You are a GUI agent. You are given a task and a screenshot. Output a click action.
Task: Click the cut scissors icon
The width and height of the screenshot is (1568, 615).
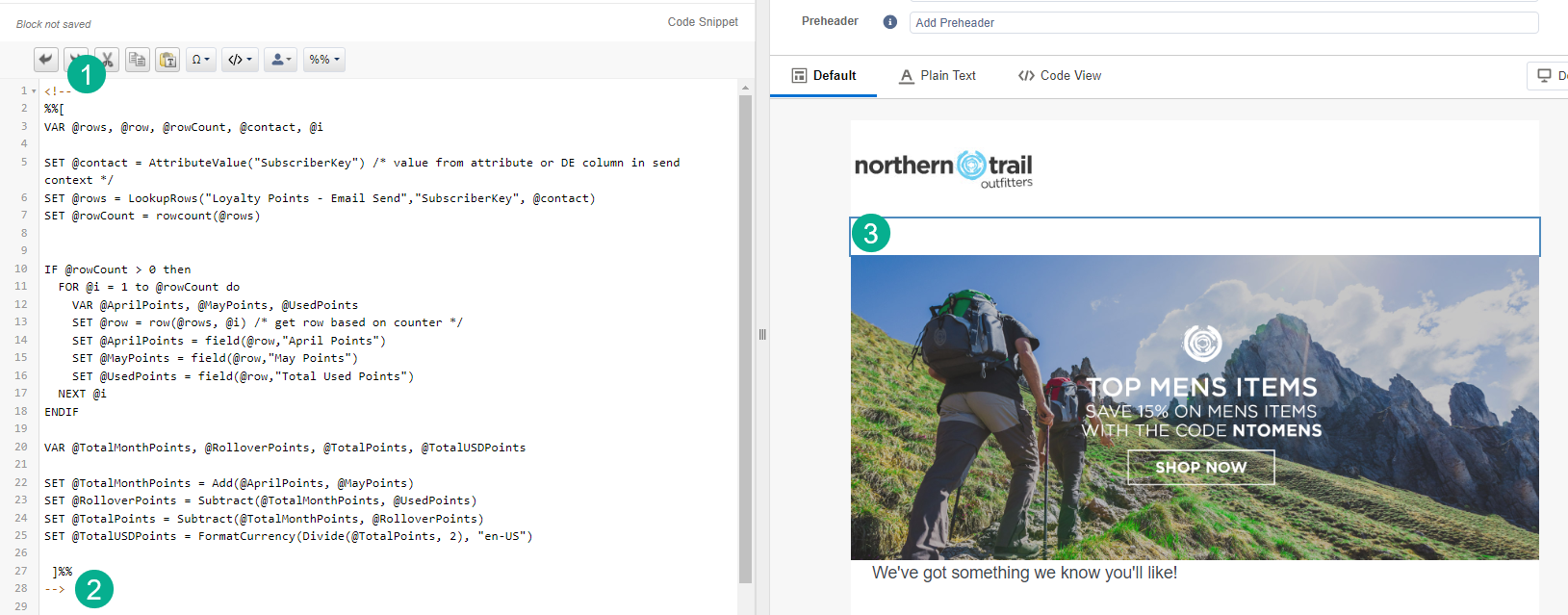coord(108,60)
